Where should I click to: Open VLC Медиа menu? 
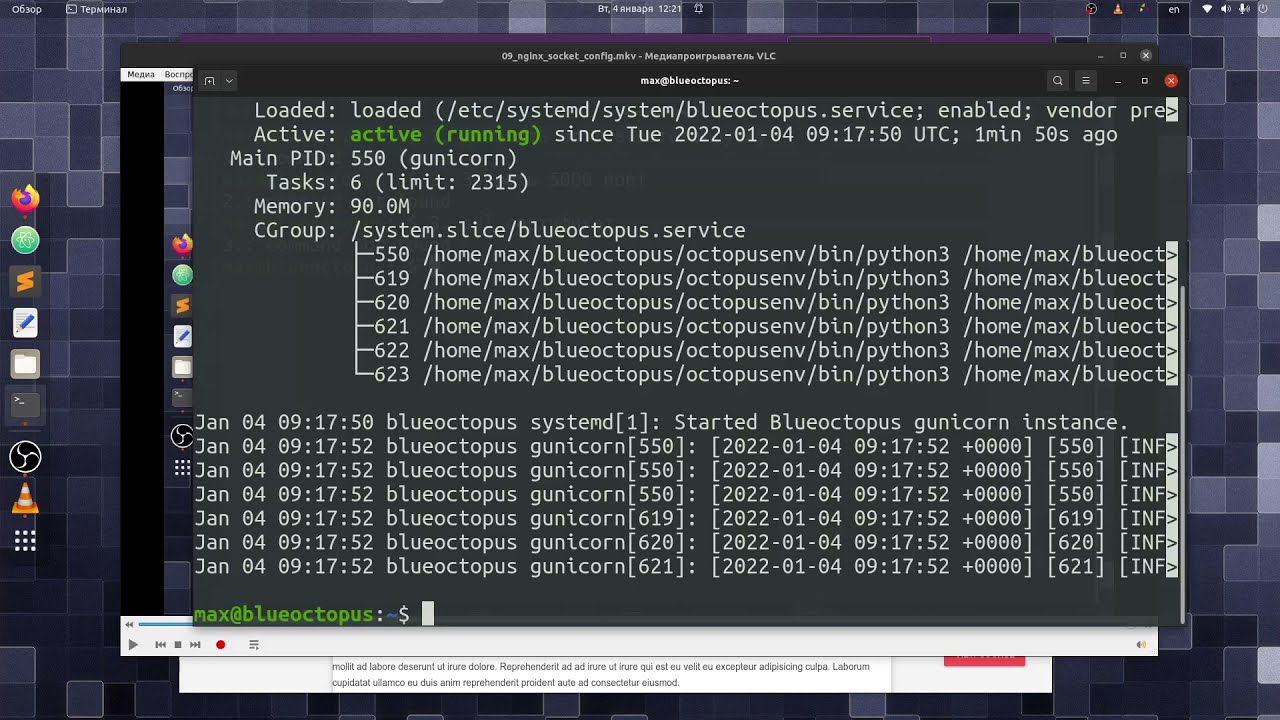[141, 74]
